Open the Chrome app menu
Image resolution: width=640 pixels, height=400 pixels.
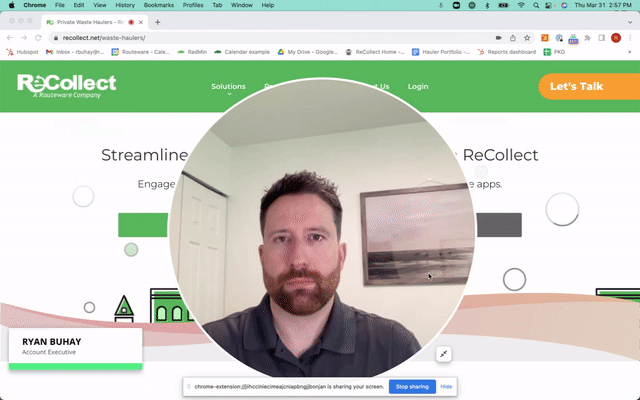click(x=35, y=5)
